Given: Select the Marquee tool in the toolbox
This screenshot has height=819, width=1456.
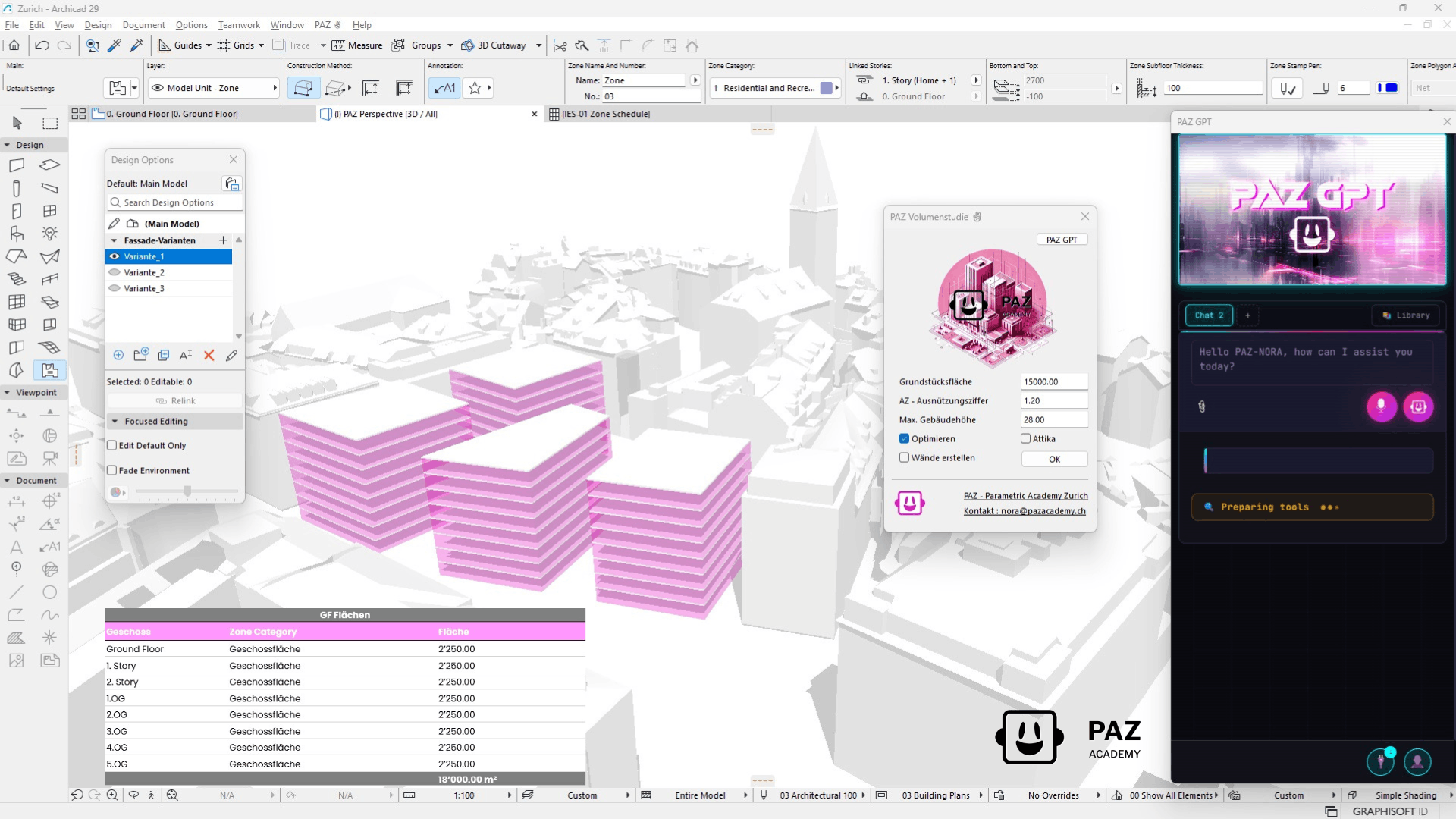Looking at the screenshot, I should click(x=50, y=123).
